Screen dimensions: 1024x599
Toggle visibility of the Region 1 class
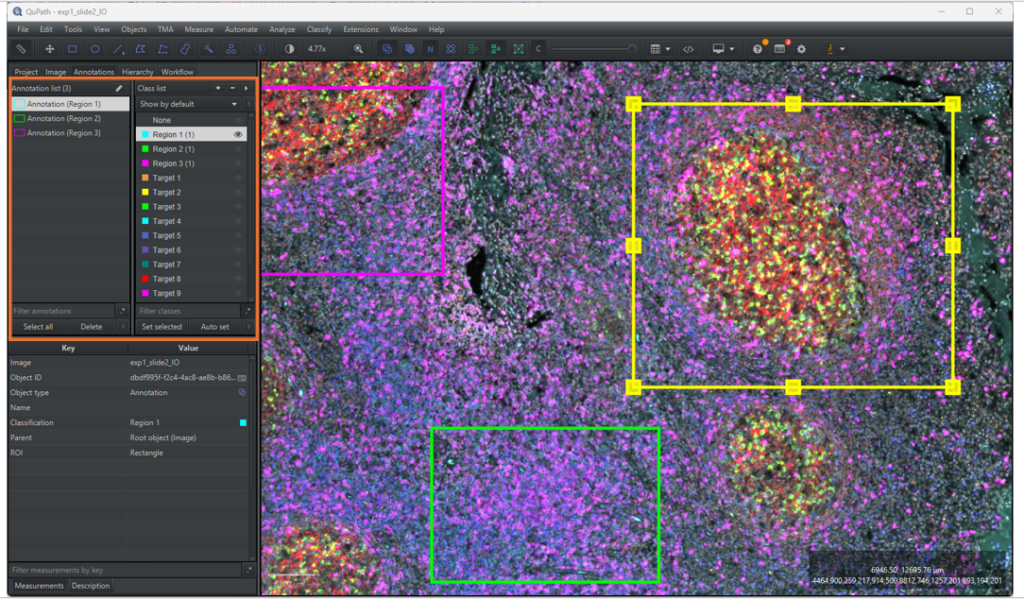(237, 133)
